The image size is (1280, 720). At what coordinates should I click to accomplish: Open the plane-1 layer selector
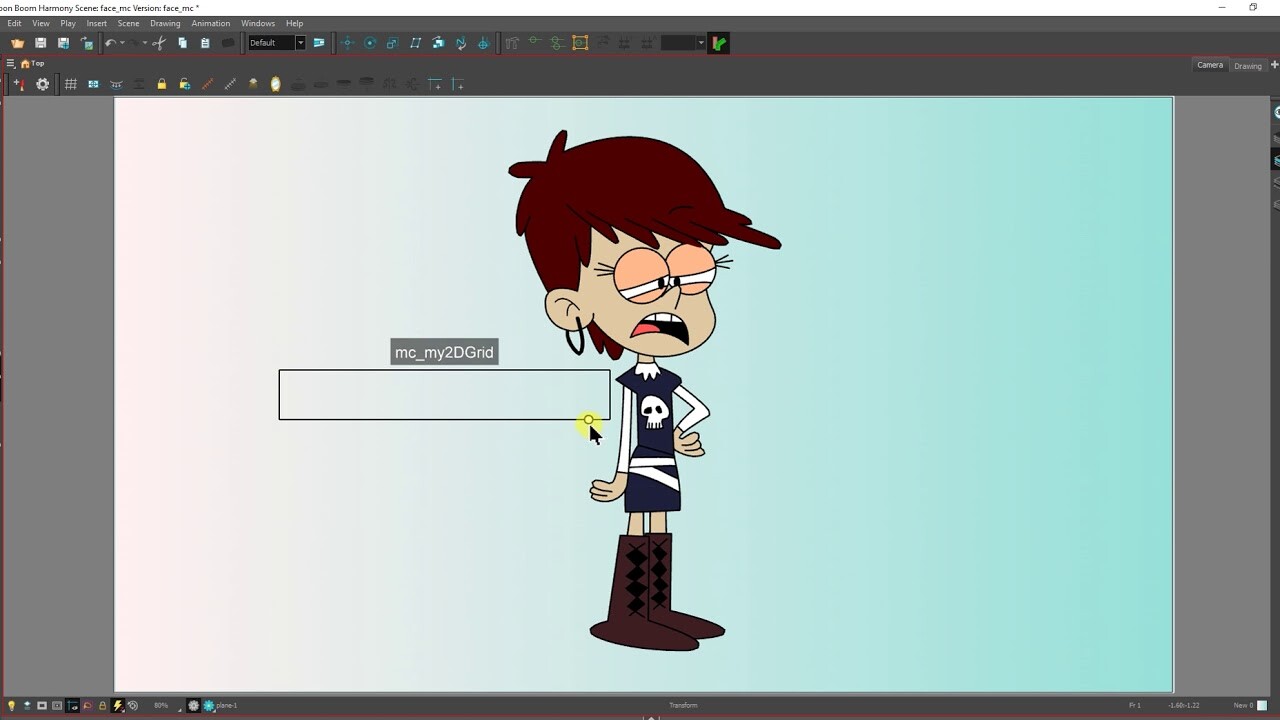(x=221, y=705)
